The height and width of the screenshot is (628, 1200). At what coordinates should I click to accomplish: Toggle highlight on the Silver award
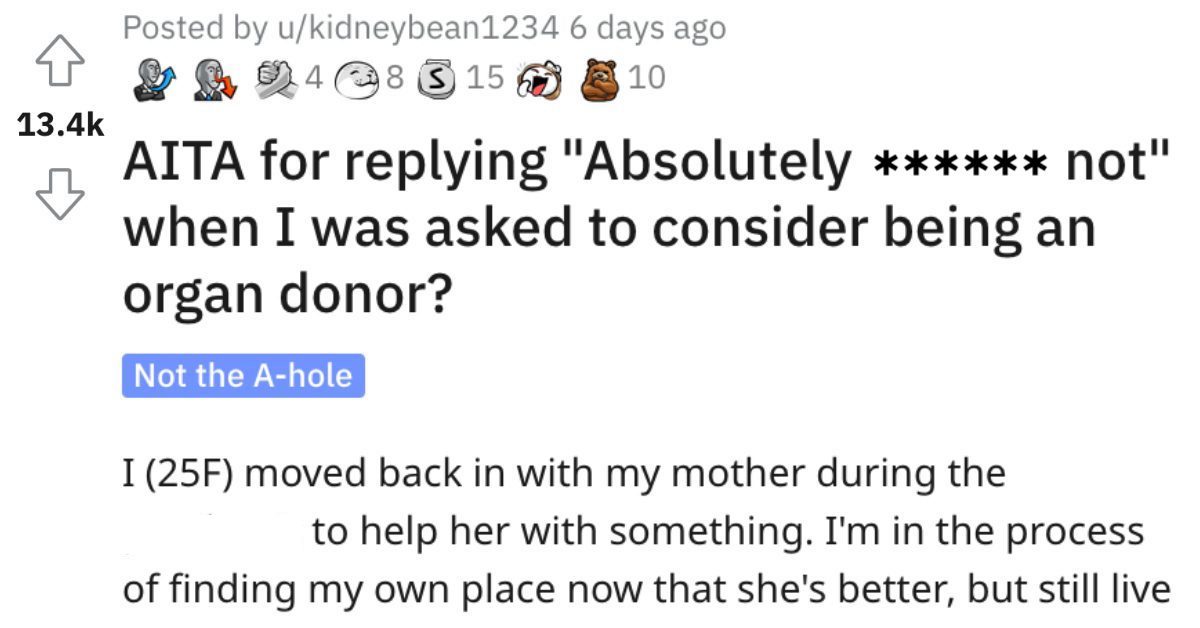coord(437,77)
